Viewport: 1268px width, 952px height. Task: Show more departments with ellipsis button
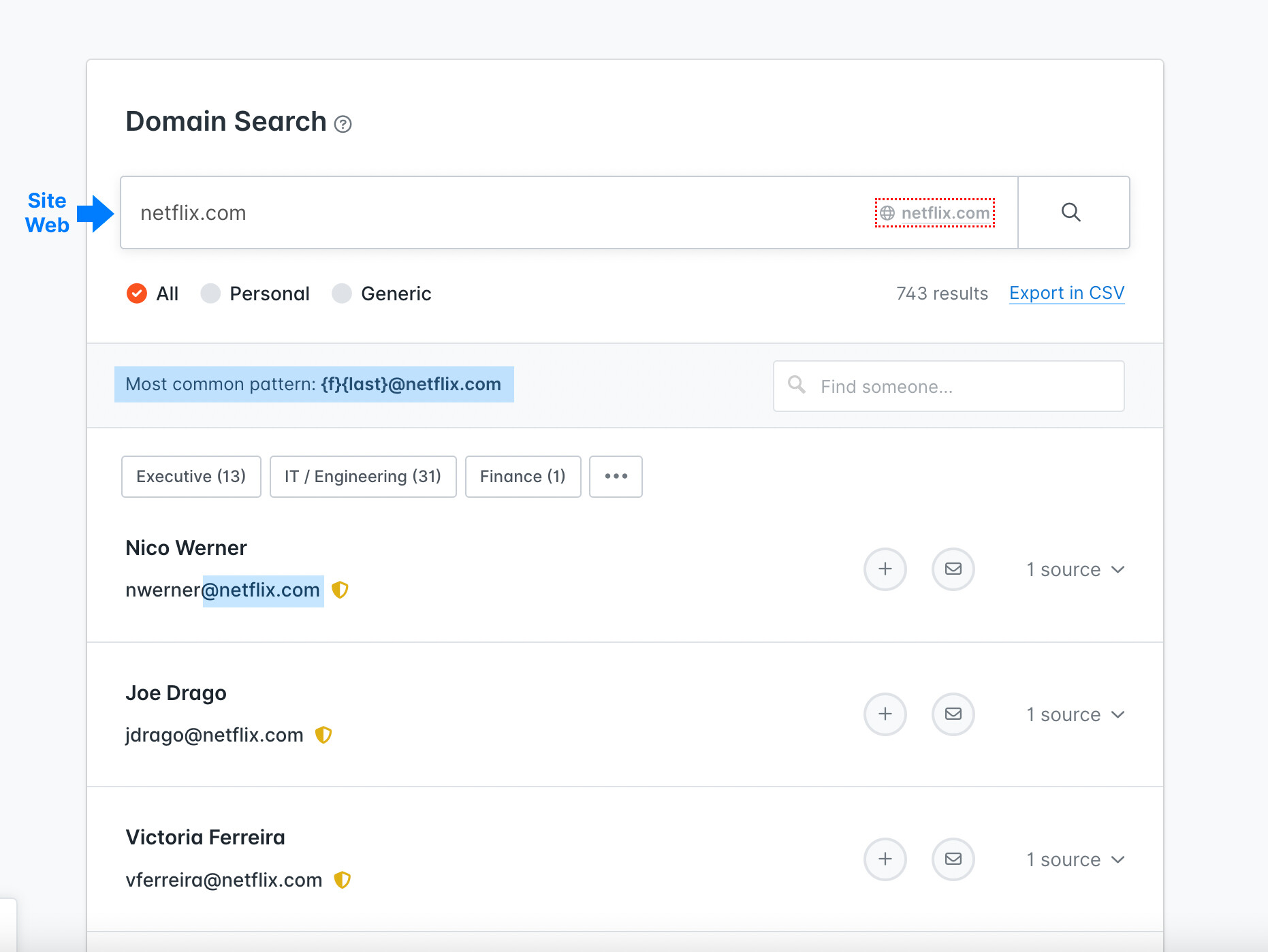[616, 476]
